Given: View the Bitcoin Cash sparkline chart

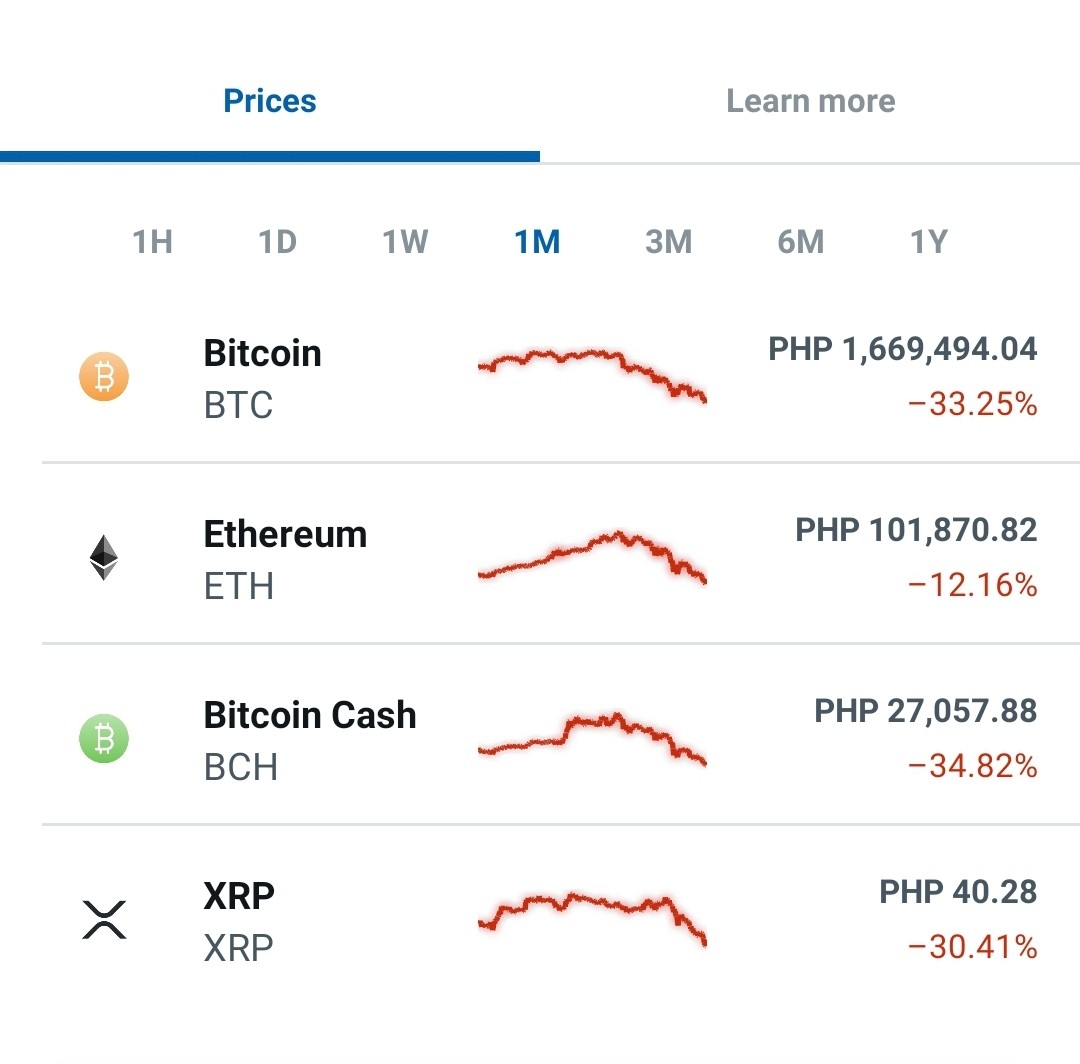Looking at the screenshot, I should pyautogui.click(x=592, y=738).
